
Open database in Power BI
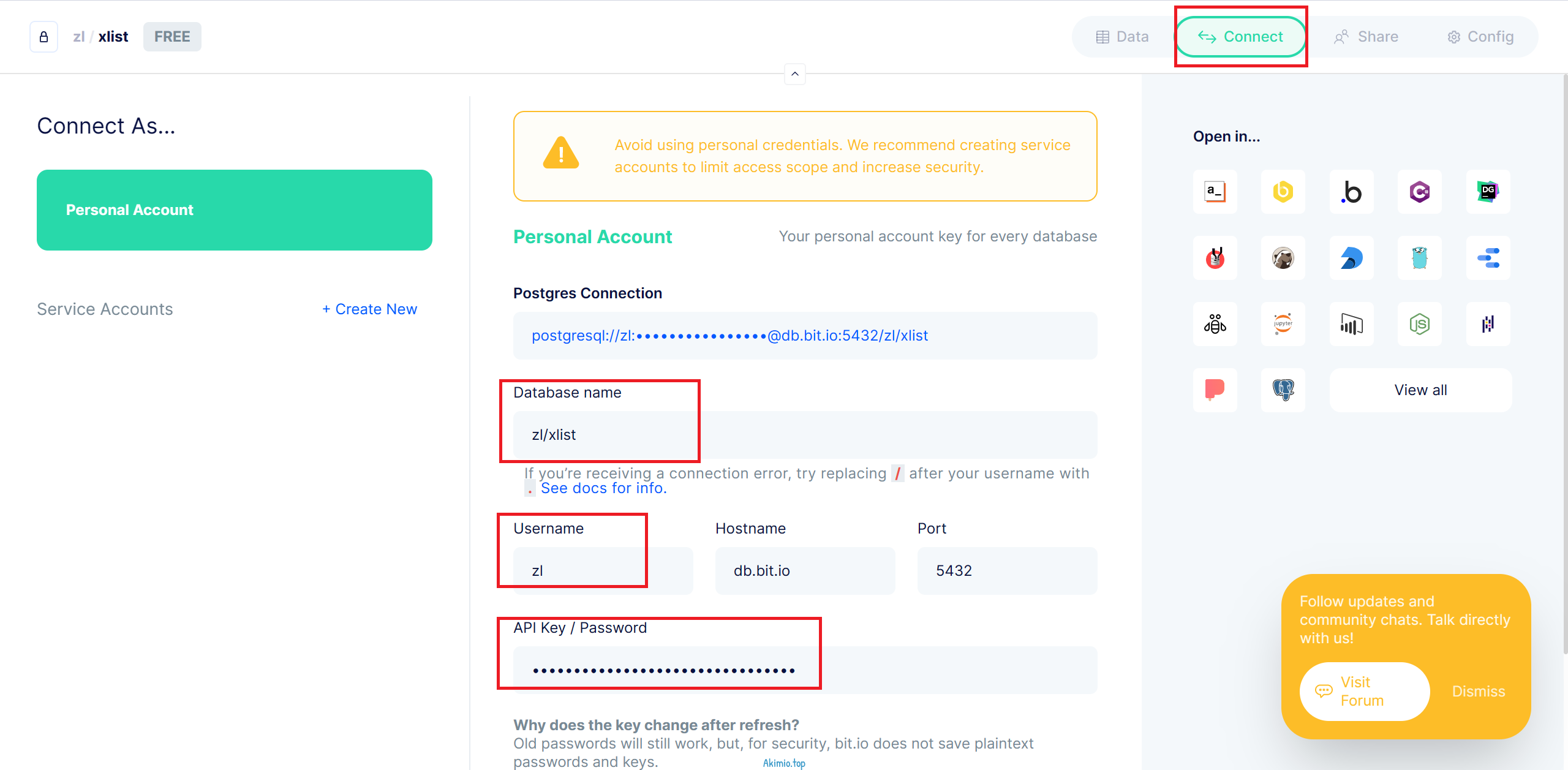[x=1351, y=324]
